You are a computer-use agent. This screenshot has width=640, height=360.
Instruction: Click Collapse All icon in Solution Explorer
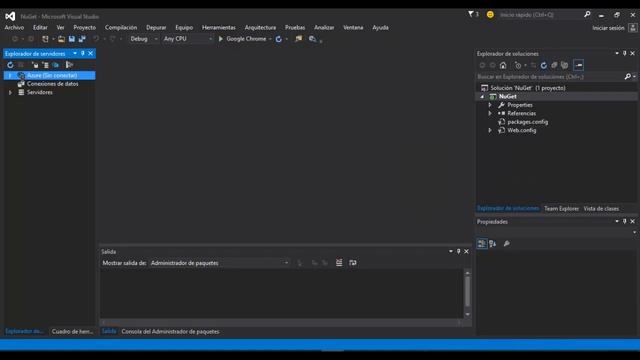click(554, 65)
